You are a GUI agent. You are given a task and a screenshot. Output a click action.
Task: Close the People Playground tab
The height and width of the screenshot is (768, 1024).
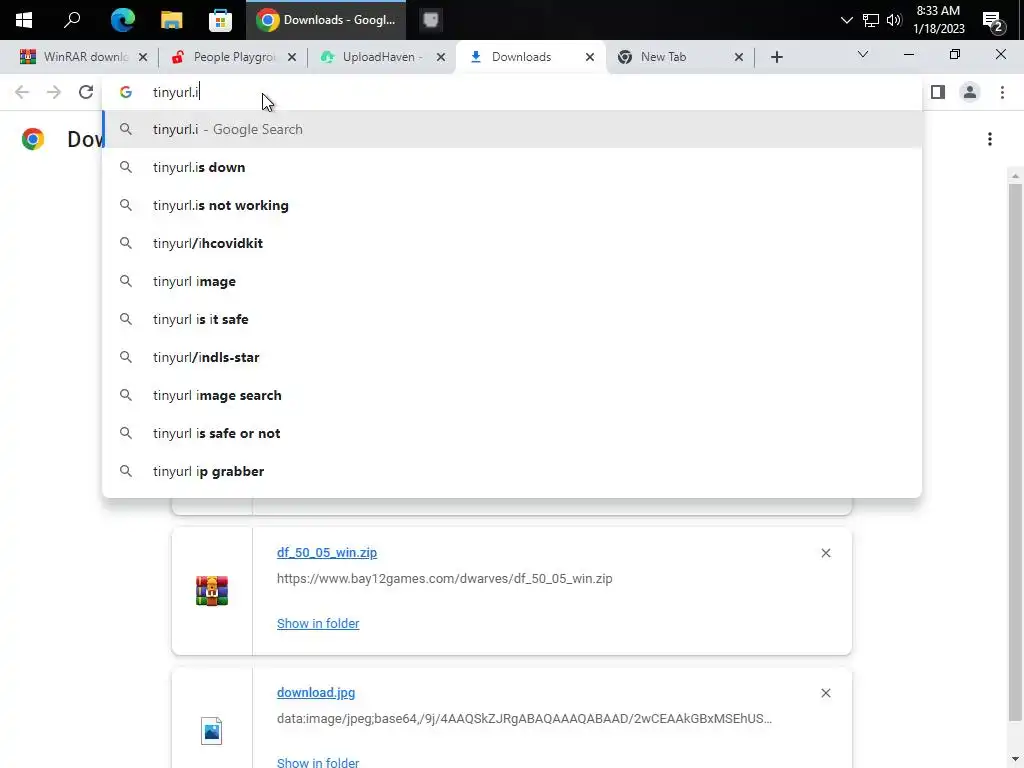point(292,57)
